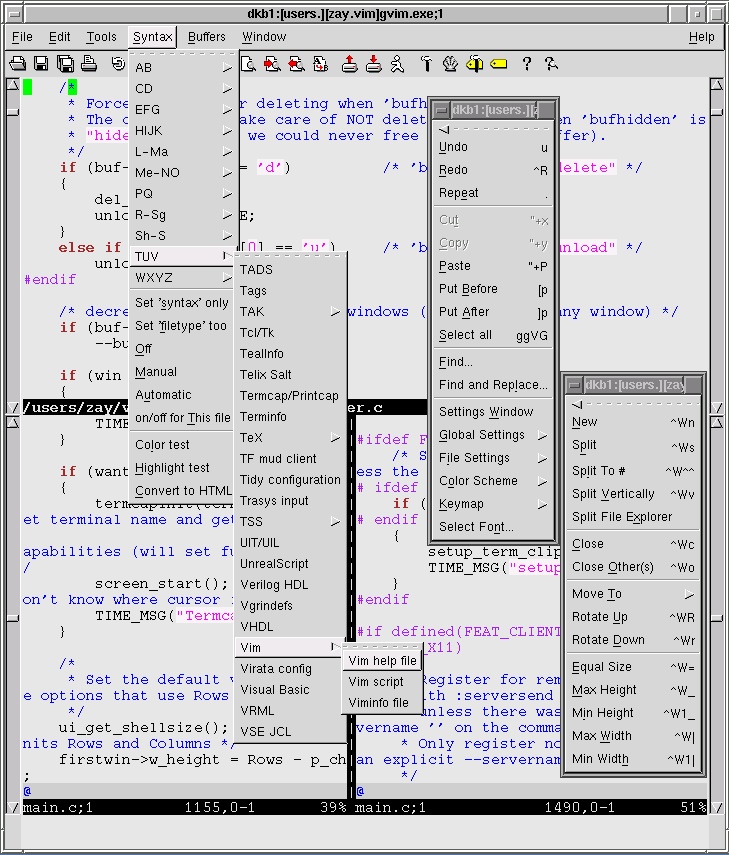This screenshot has height=855, width=729.
Task: Click the Print toolbar icon
Action: [x=89, y=64]
